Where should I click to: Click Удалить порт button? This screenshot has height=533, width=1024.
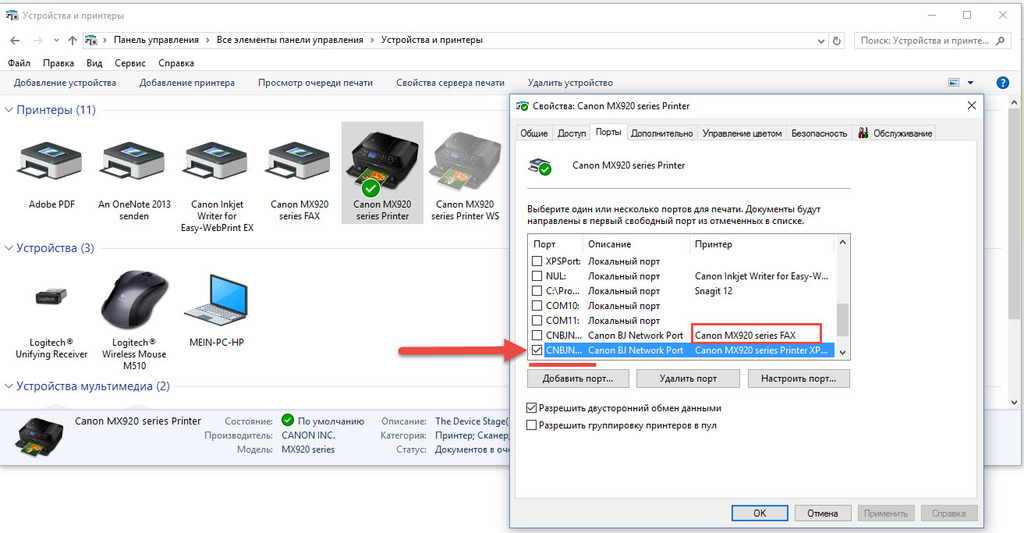(688, 379)
